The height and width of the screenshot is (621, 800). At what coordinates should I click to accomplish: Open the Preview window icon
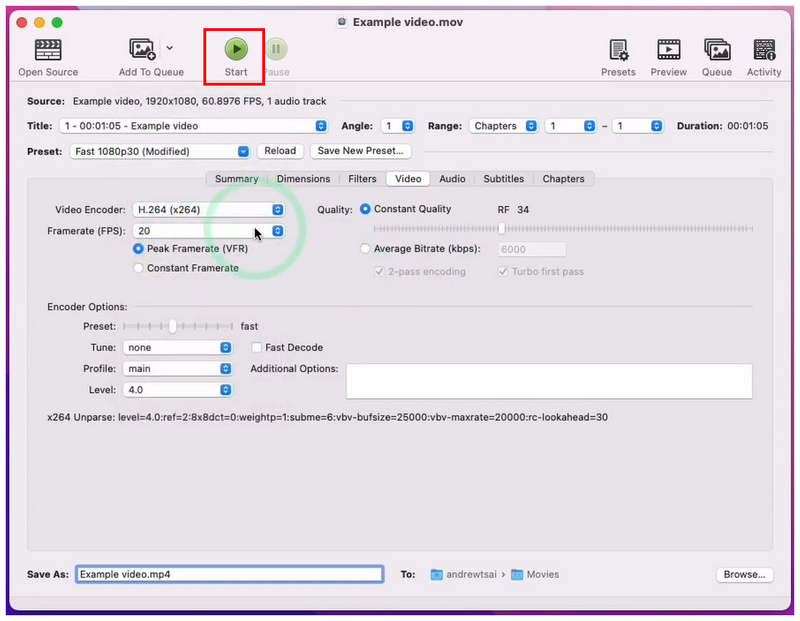(668, 50)
